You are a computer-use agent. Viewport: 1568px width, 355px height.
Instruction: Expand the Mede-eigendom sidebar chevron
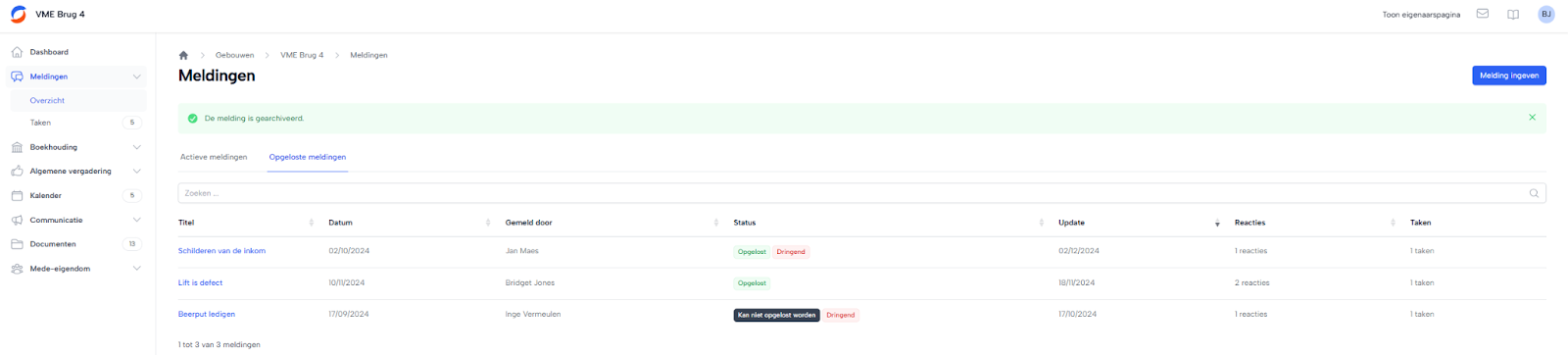137,269
